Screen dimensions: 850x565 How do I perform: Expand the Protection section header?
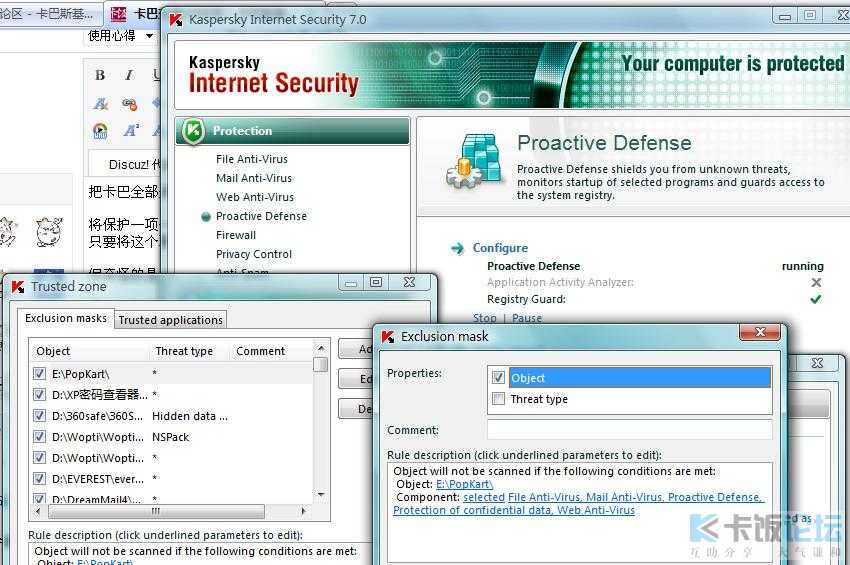[x=293, y=131]
